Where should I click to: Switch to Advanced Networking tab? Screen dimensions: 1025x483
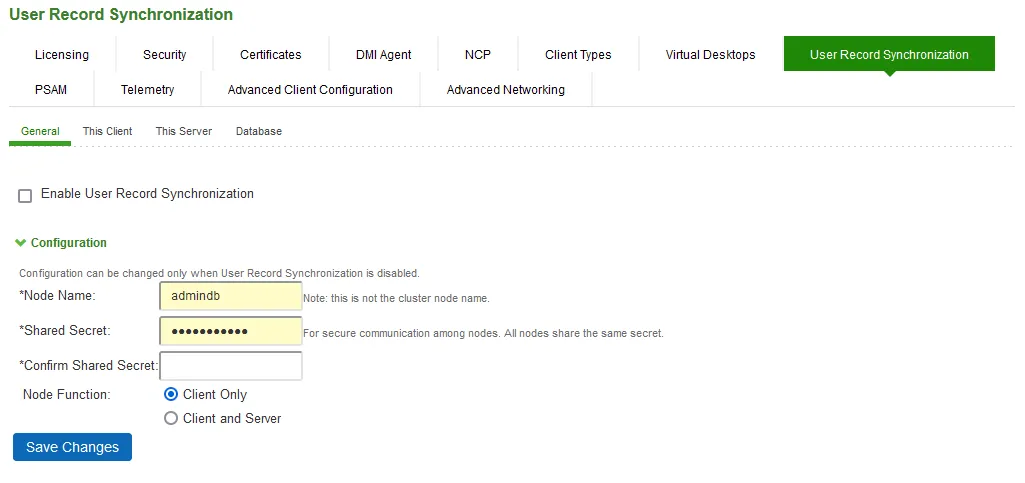pyautogui.click(x=506, y=90)
